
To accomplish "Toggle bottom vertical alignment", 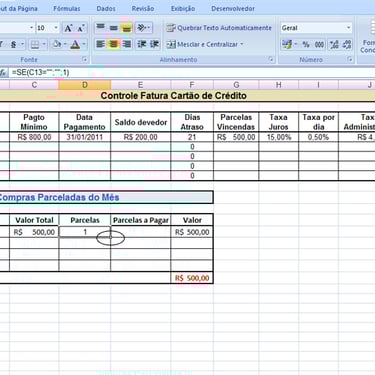I will point(126,28).
